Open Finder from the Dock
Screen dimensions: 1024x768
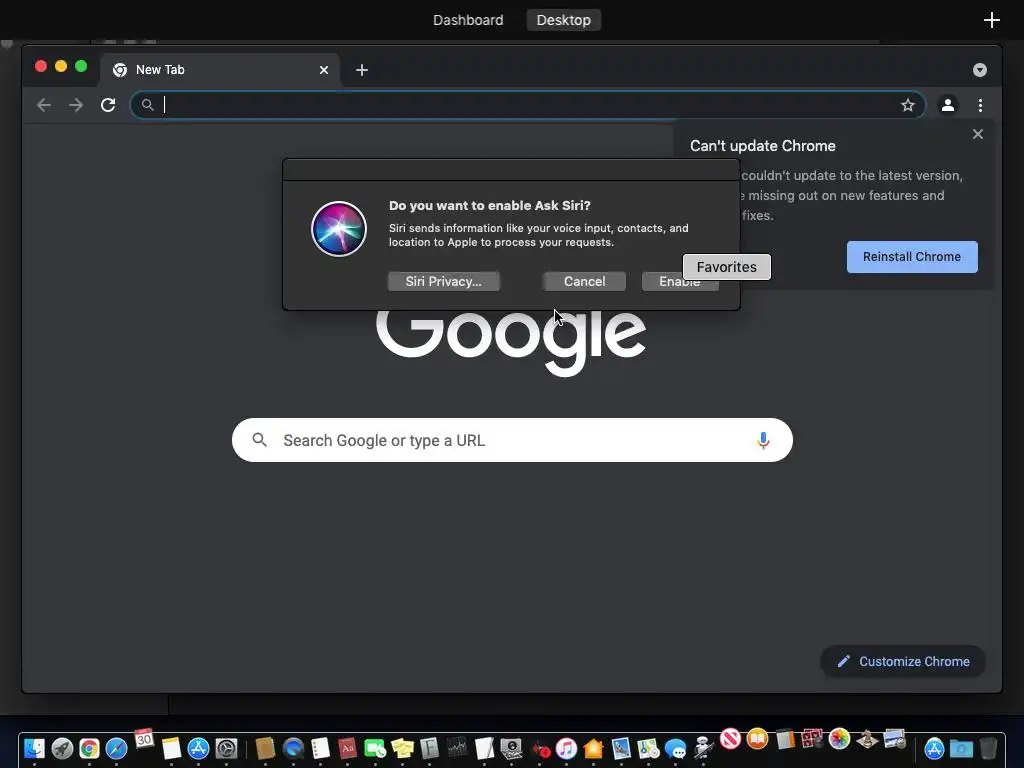(x=34, y=748)
